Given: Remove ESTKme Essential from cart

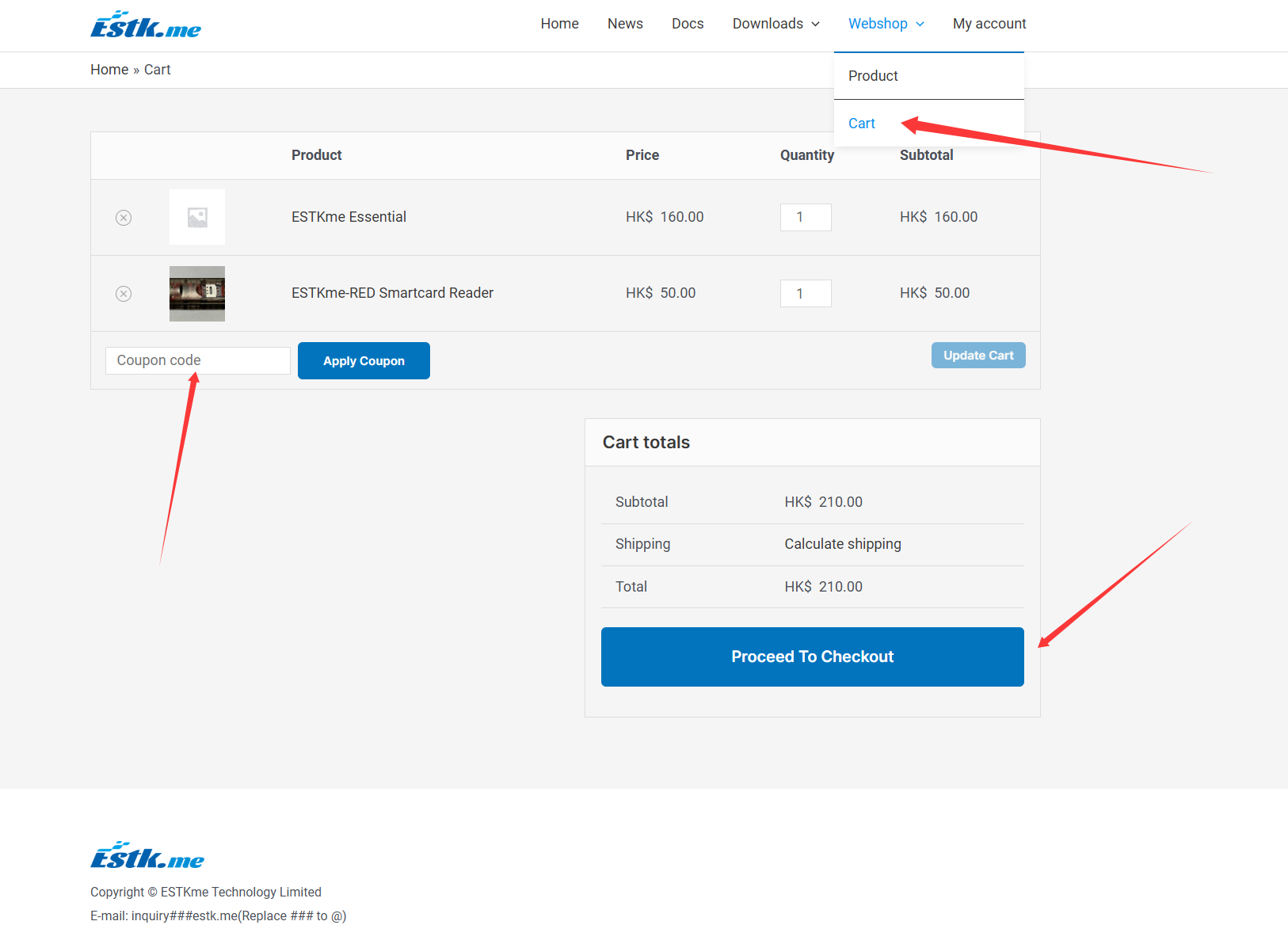Looking at the screenshot, I should tap(124, 218).
